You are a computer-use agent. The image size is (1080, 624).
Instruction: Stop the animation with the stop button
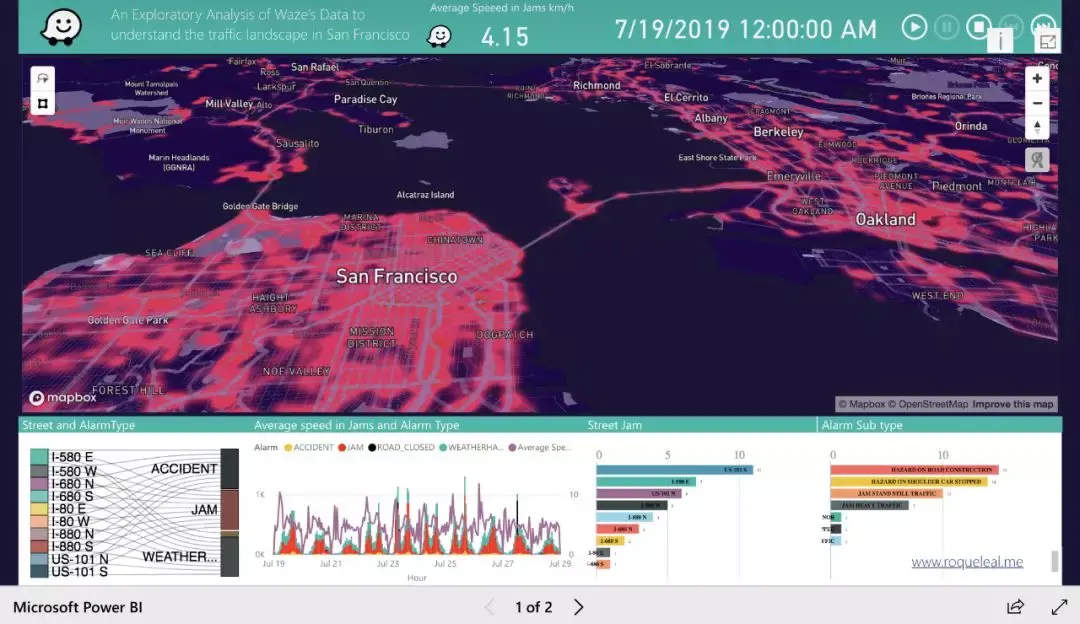tap(978, 28)
